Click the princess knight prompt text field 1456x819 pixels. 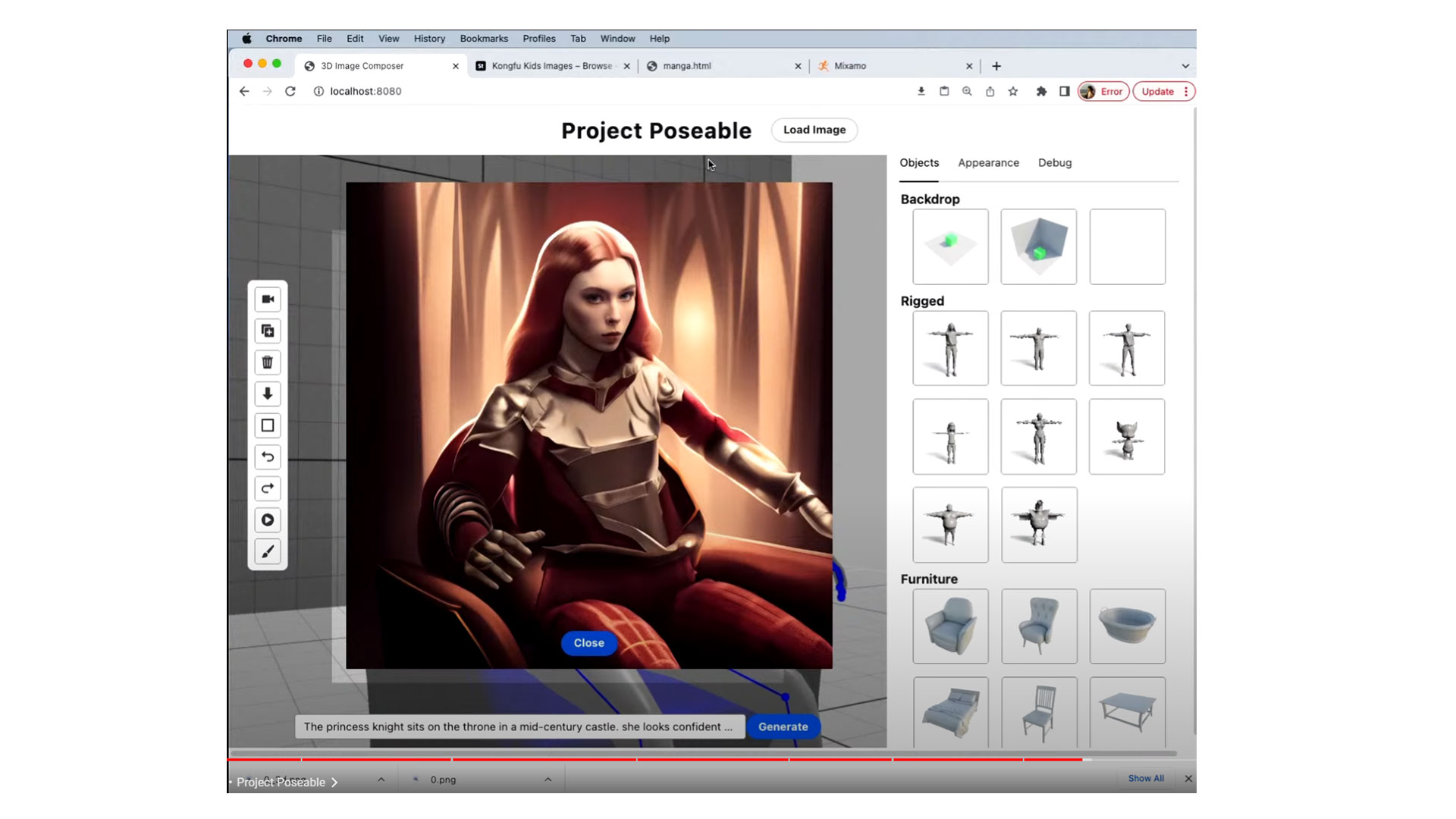pos(519,726)
